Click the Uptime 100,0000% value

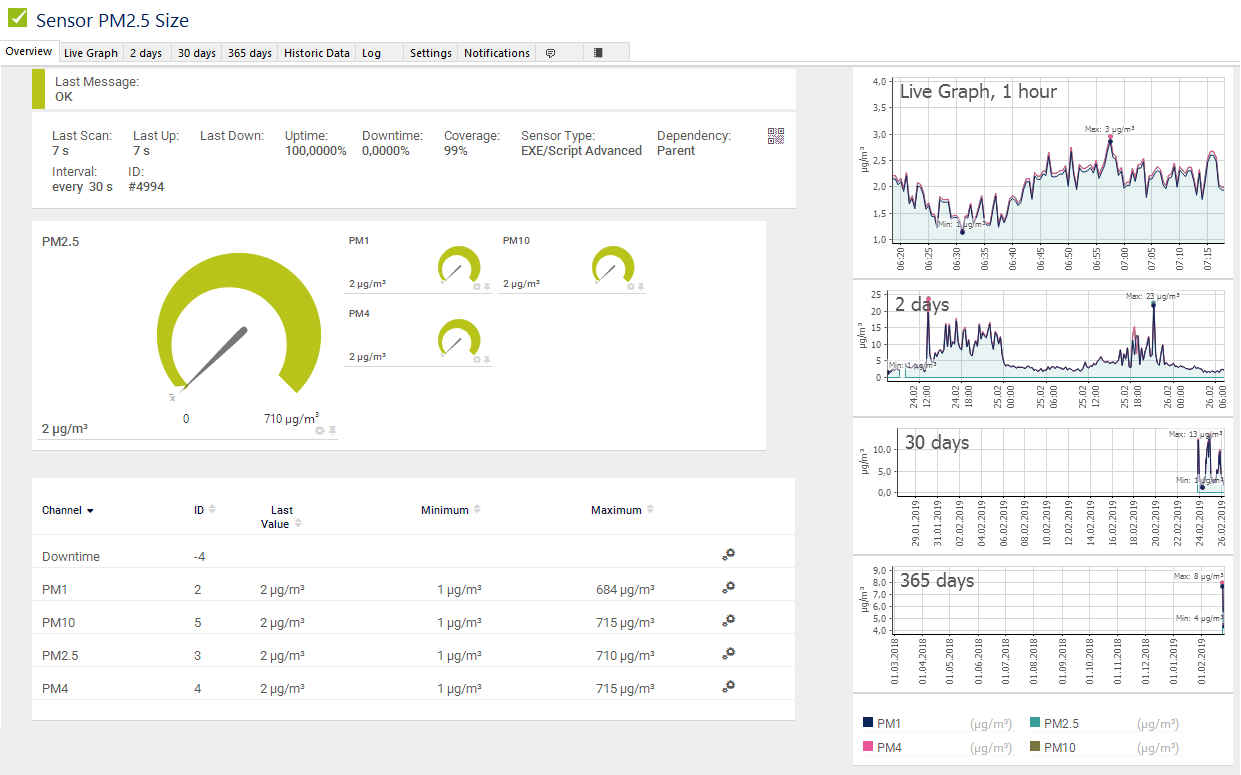coord(316,151)
